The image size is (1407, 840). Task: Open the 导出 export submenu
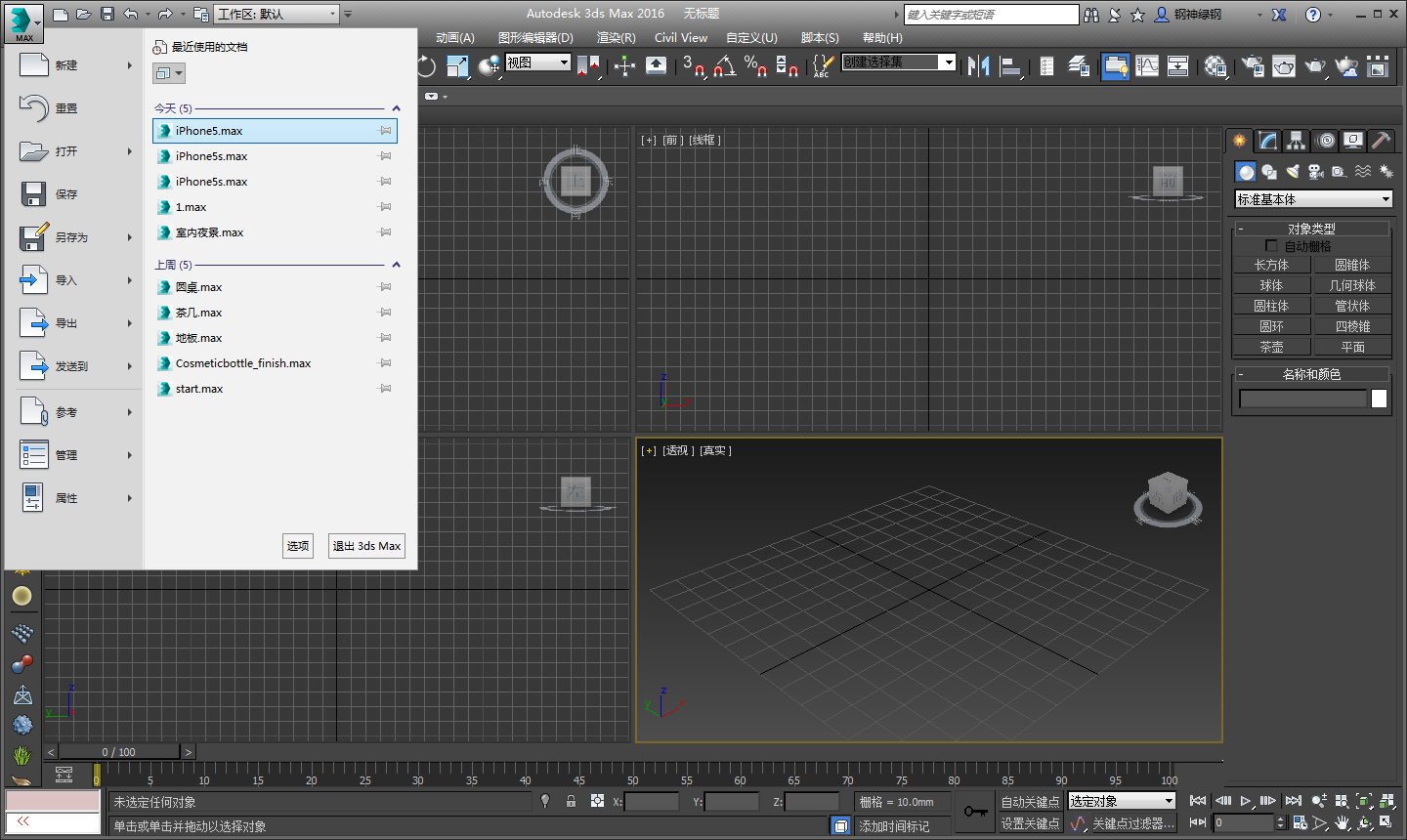75,323
